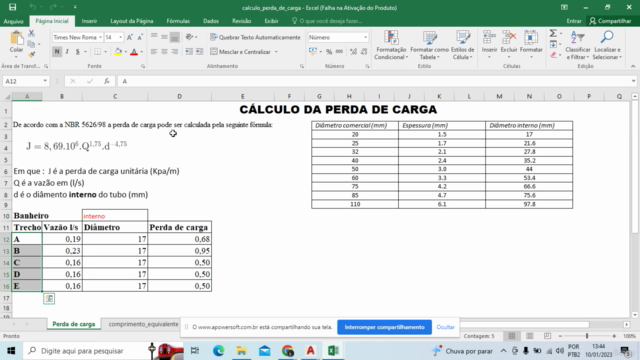The width and height of the screenshot is (640, 360).
Task: Click the Format Painter brush icon
Action: (x=31, y=54)
